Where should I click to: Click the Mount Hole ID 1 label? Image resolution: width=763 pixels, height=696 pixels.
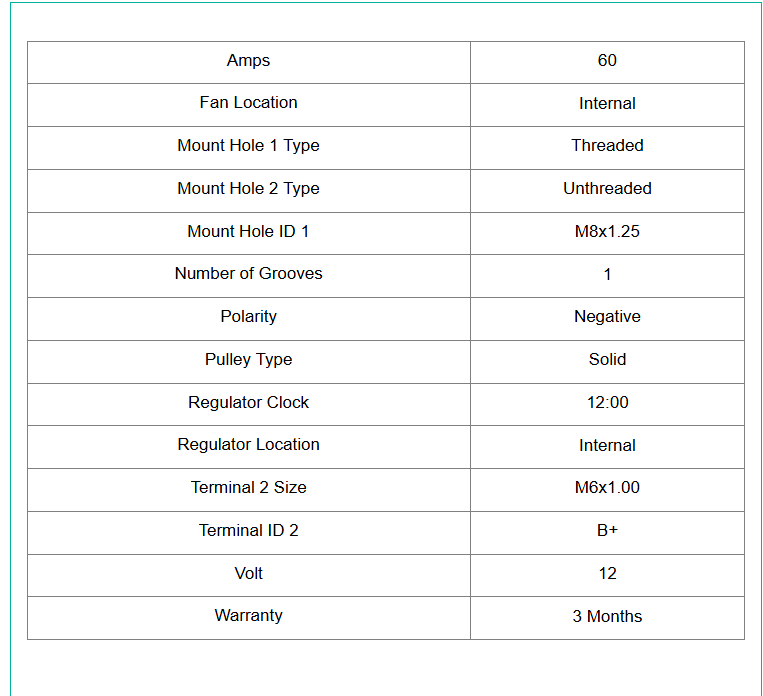pyautogui.click(x=248, y=232)
